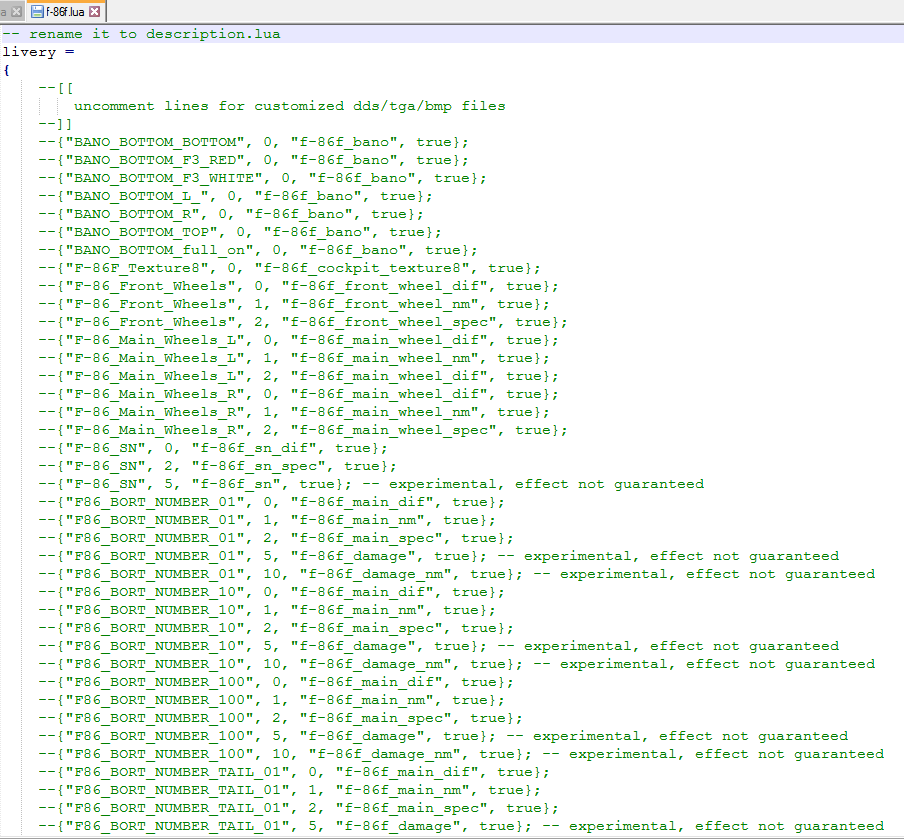Place cursor in 'rename it to description.lua' comment
The width and height of the screenshot is (904, 839).
click(154, 34)
